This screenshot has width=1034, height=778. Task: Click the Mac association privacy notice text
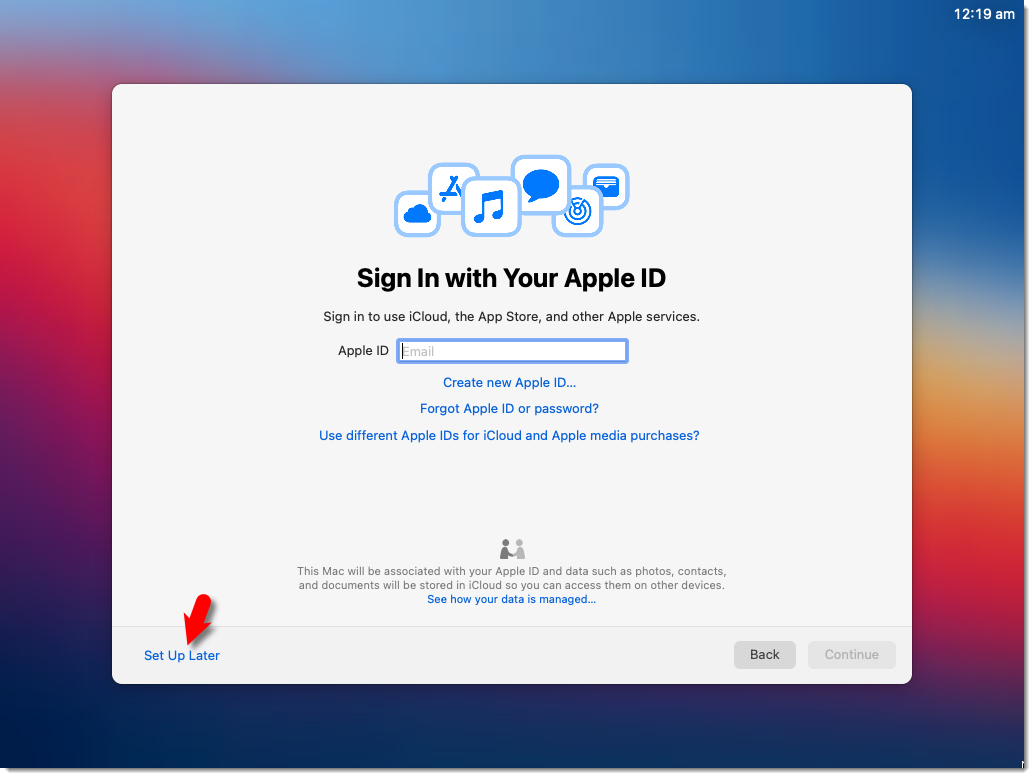pyautogui.click(x=512, y=578)
